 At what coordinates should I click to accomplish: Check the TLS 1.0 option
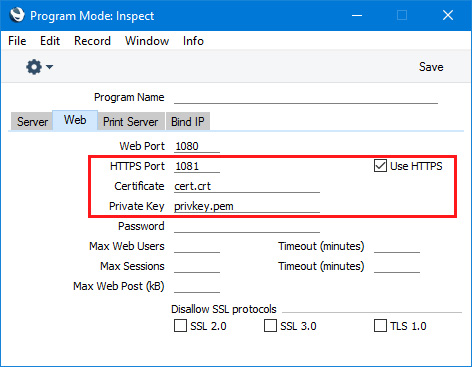pos(380,326)
